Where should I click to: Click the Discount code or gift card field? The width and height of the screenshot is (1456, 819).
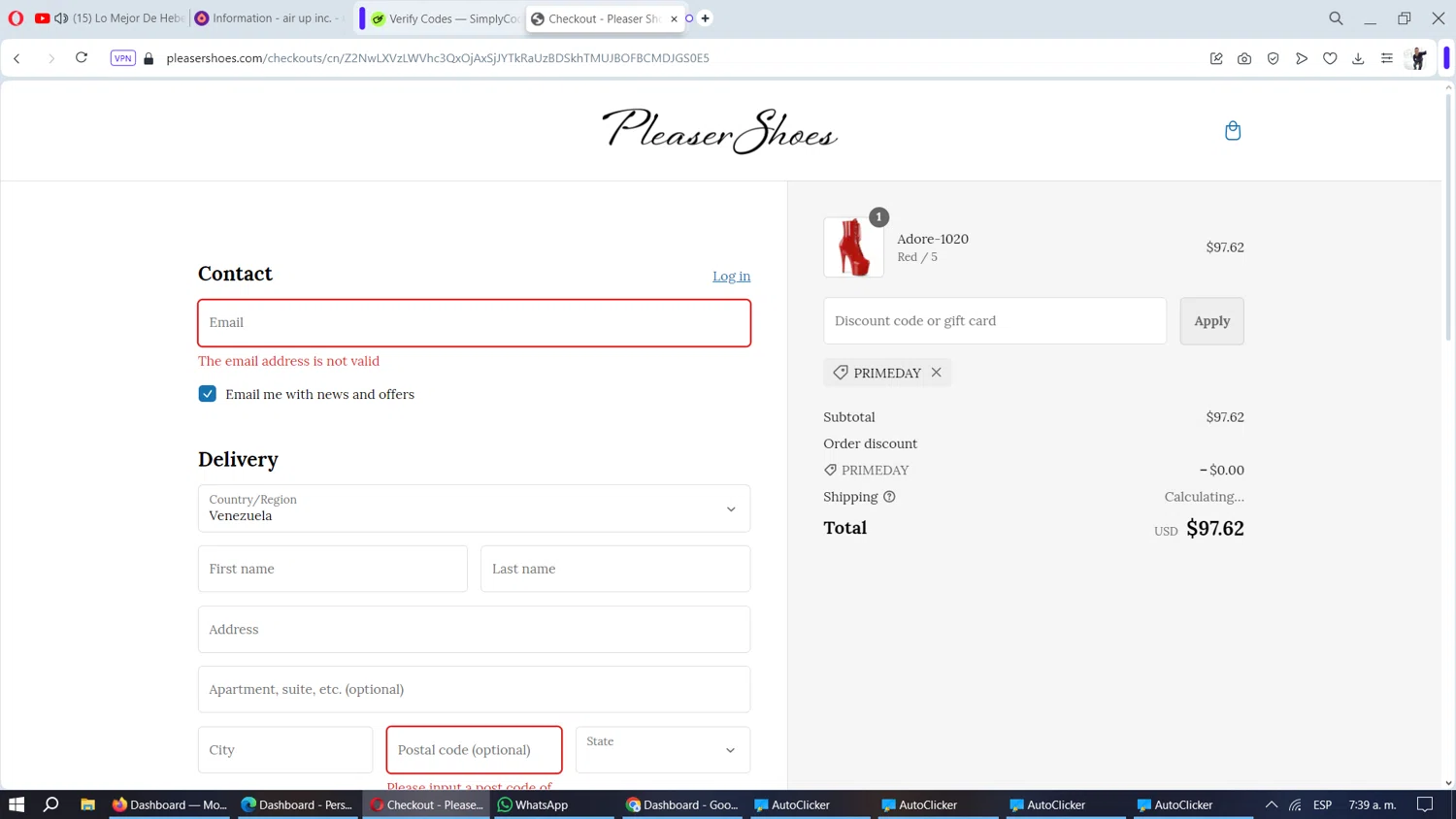[x=995, y=321]
